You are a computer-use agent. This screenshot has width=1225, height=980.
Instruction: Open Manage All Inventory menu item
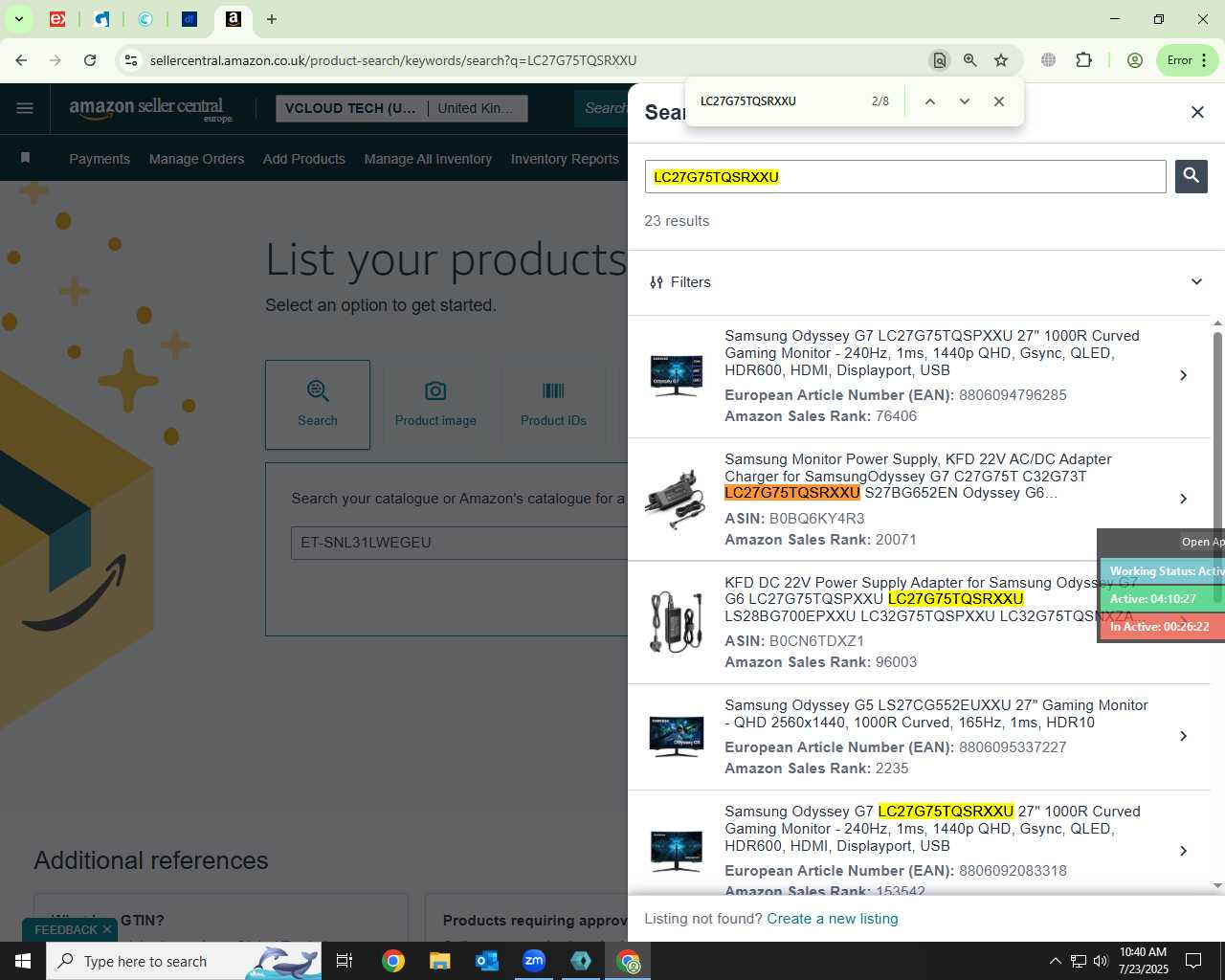tap(428, 159)
